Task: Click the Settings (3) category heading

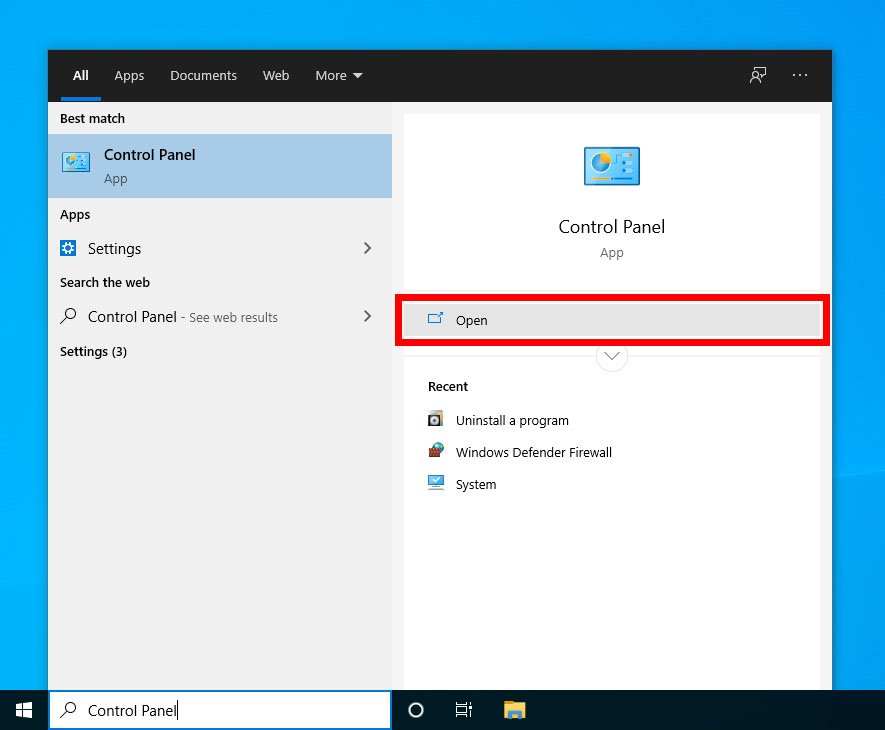Action: 93,352
